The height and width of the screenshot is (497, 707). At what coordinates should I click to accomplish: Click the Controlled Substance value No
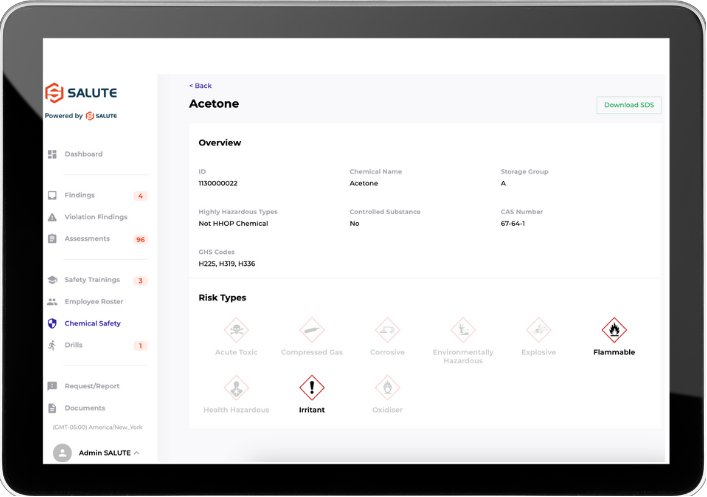pyautogui.click(x=354, y=224)
